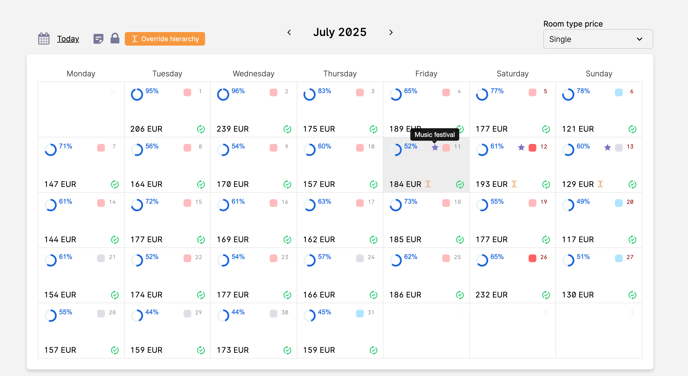Click the padlock lock icon

[115, 38]
